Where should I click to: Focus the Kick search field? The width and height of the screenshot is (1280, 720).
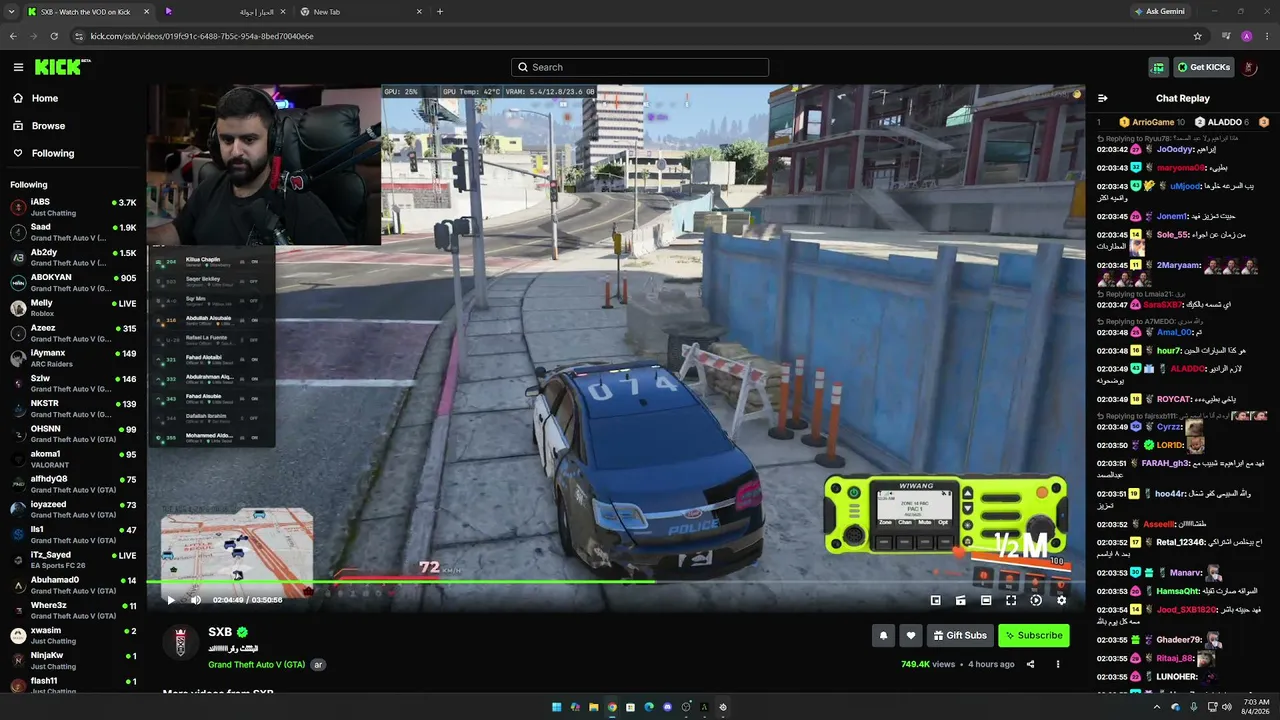pos(640,67)
